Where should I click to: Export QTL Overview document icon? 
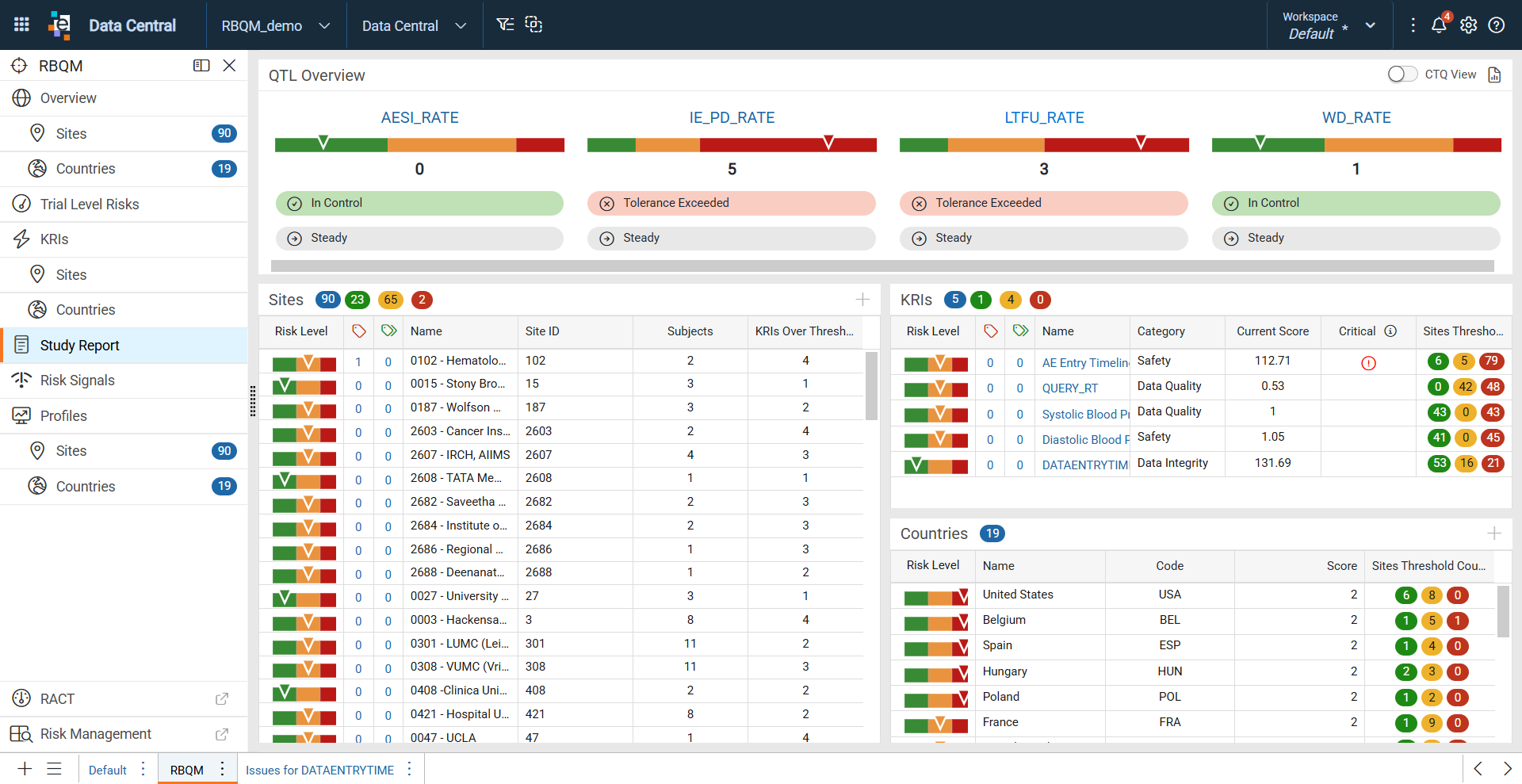coord(1494,75)
